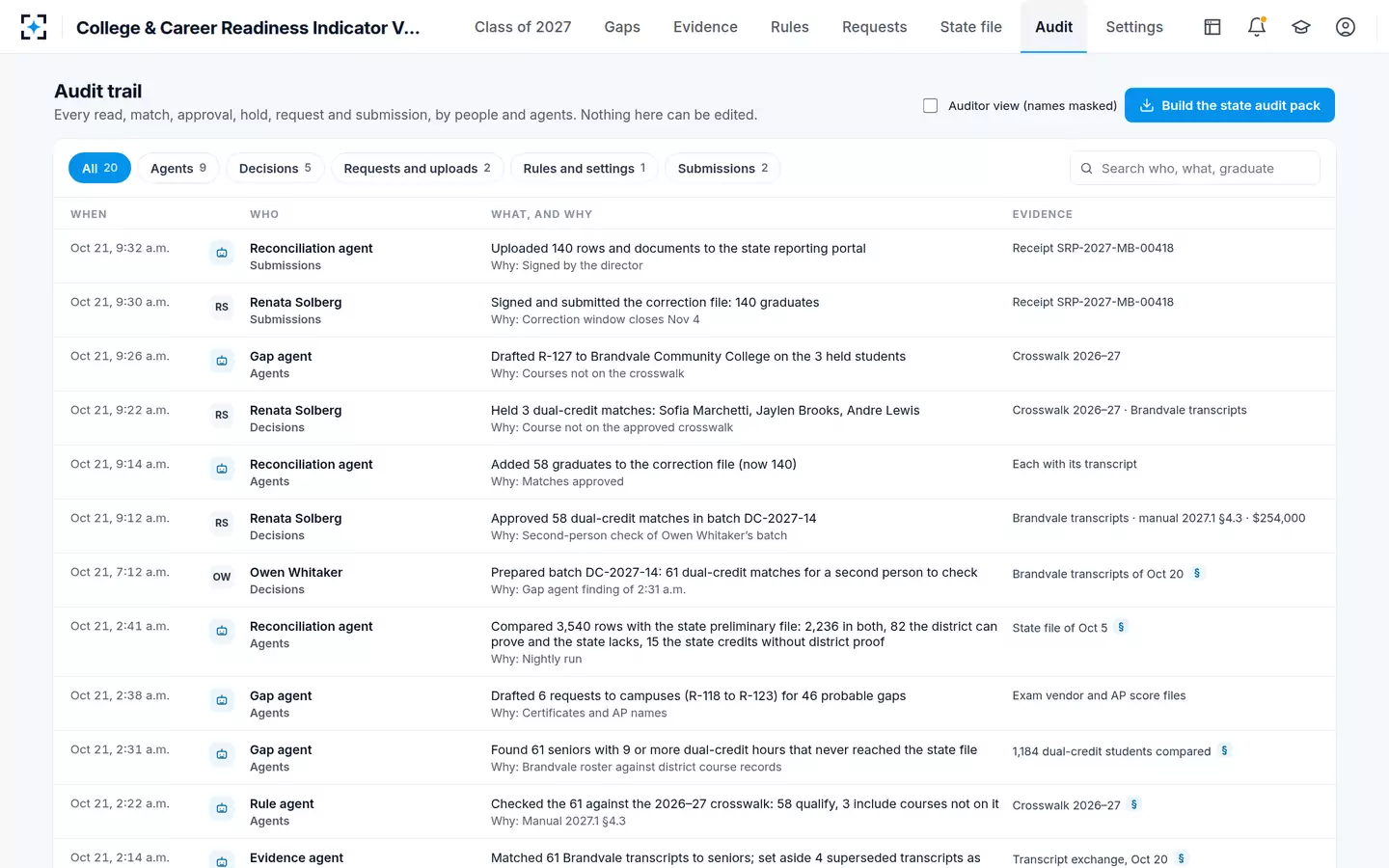Click the § badge next to Crosswalk 2026–27 in the 2:22 a.m. row

point(1133,804)
